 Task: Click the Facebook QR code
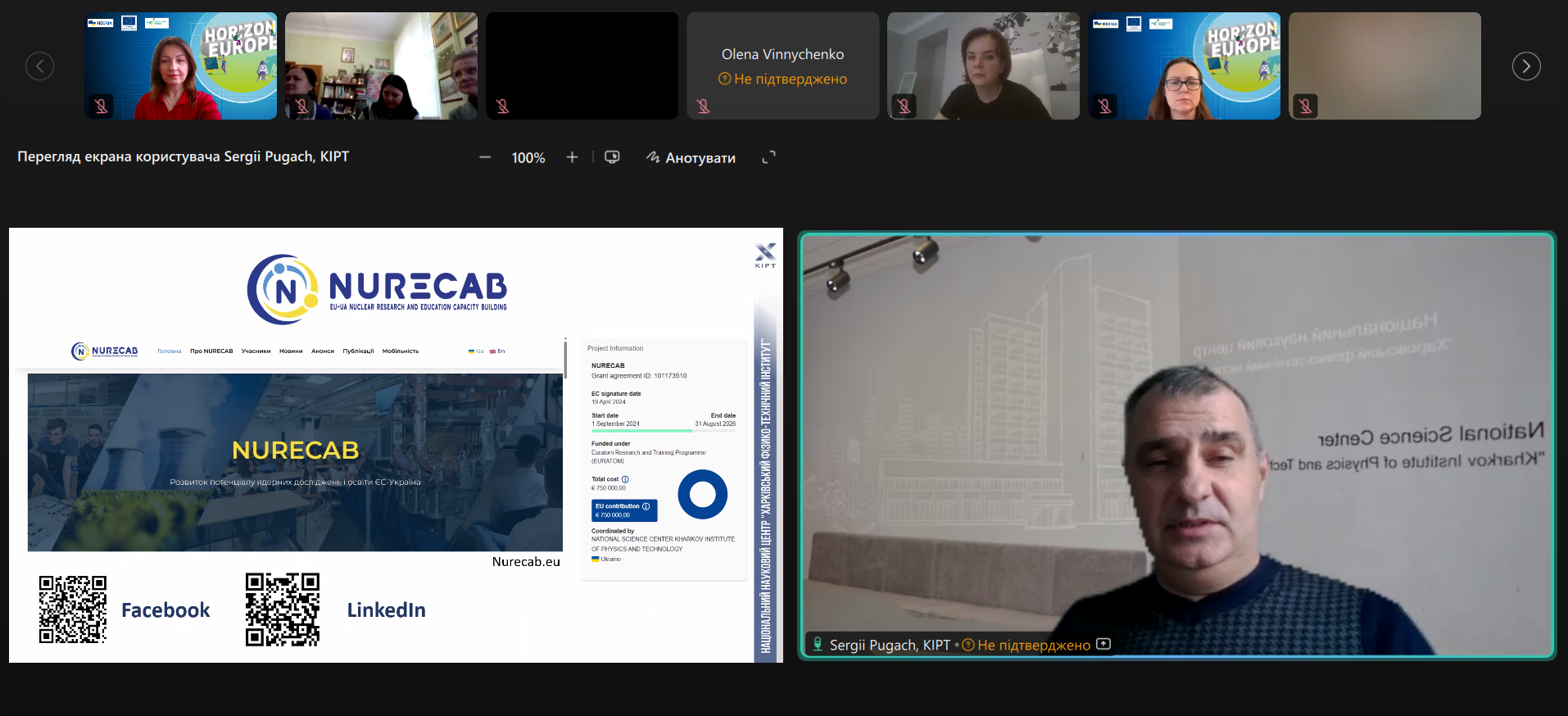pos(73,610)
